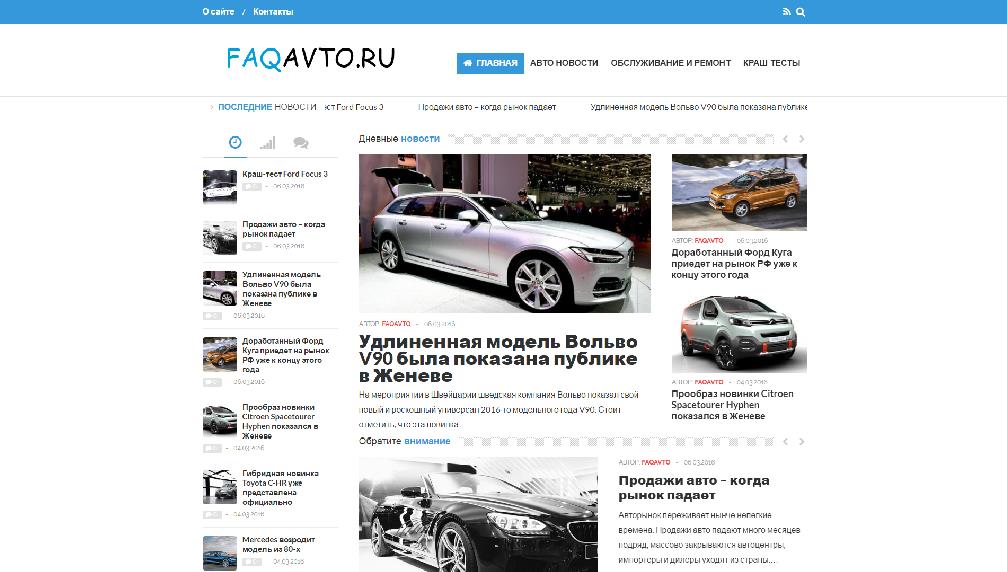Click sidebar thumbnail of Mercedes article
1007x572 pixels.
(x=220, y=552)
